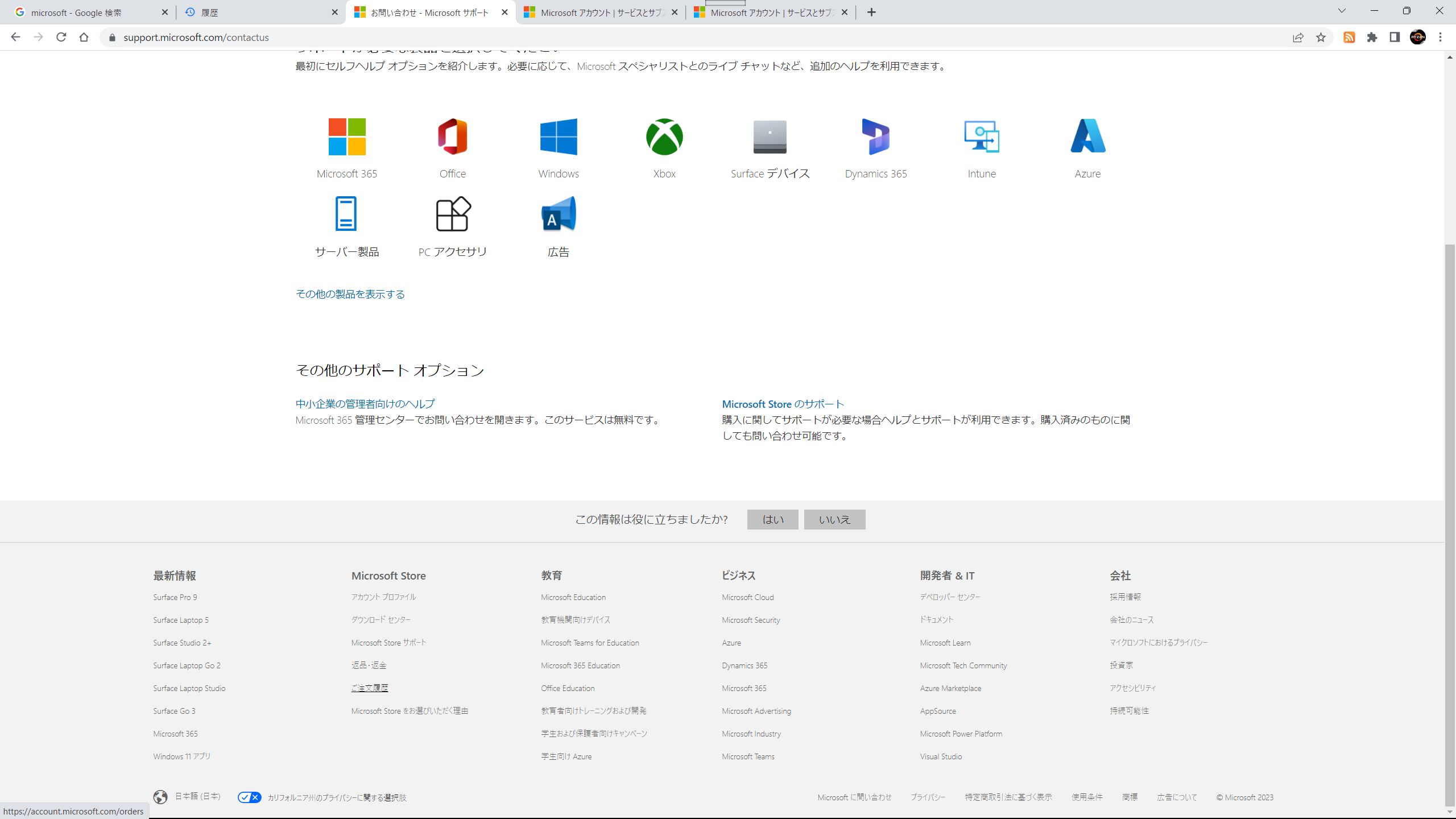Open プライバシー footer link

928,797
